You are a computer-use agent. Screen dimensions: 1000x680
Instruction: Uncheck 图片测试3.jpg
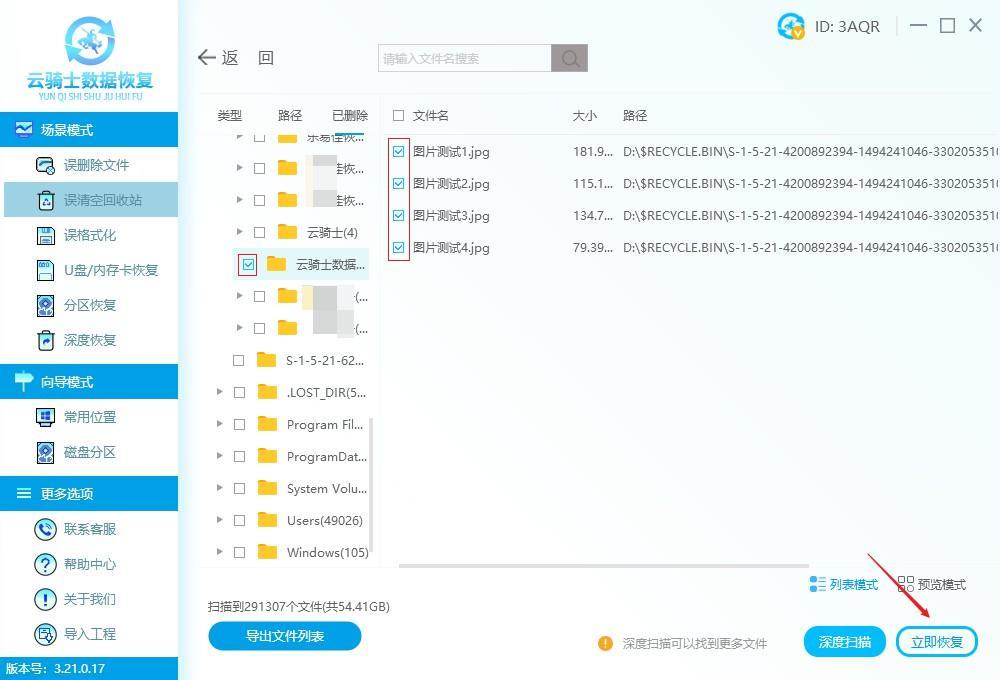click(x=399, y=216)
